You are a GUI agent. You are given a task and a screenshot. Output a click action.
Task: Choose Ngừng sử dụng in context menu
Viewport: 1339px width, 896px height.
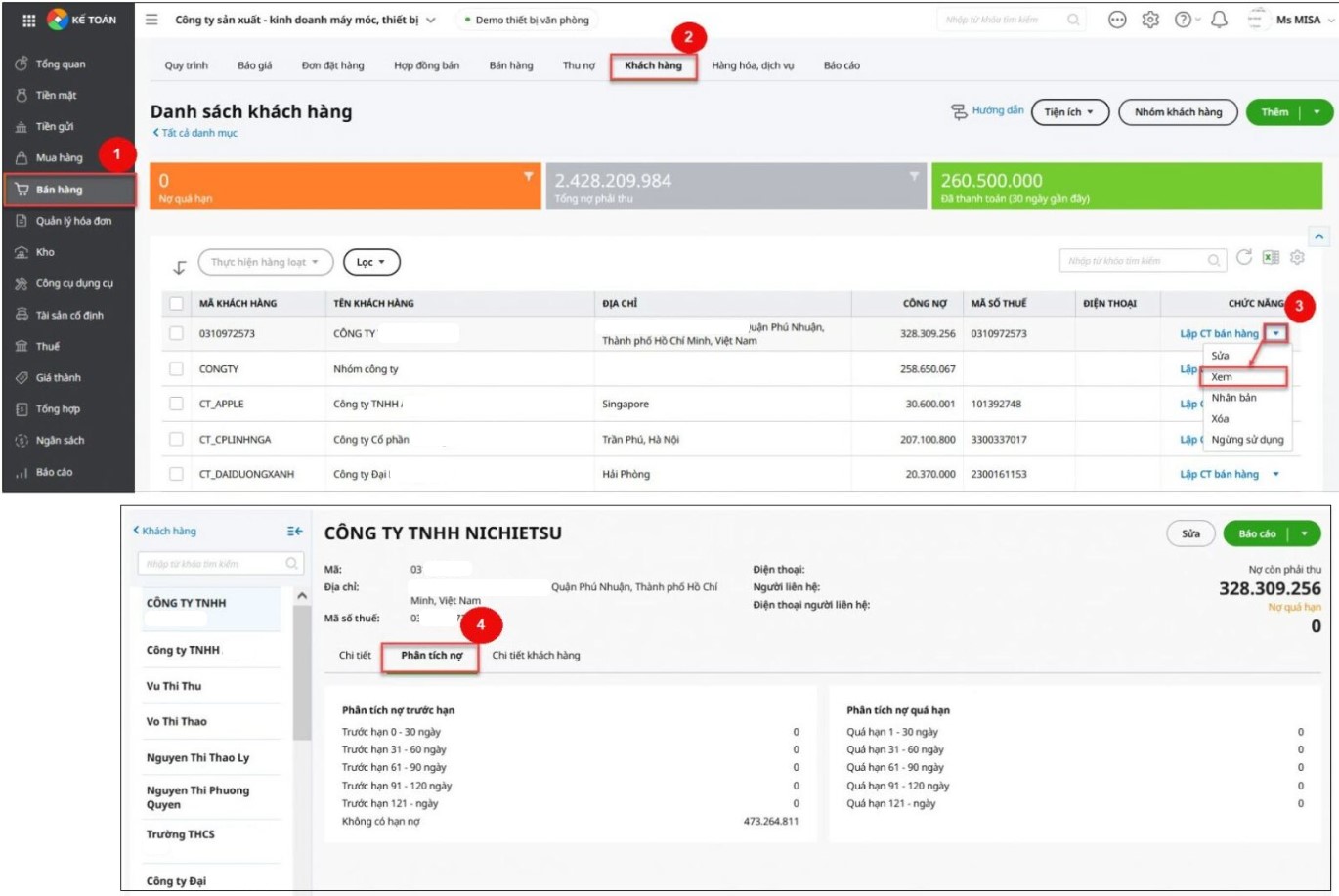point(1247,440)
